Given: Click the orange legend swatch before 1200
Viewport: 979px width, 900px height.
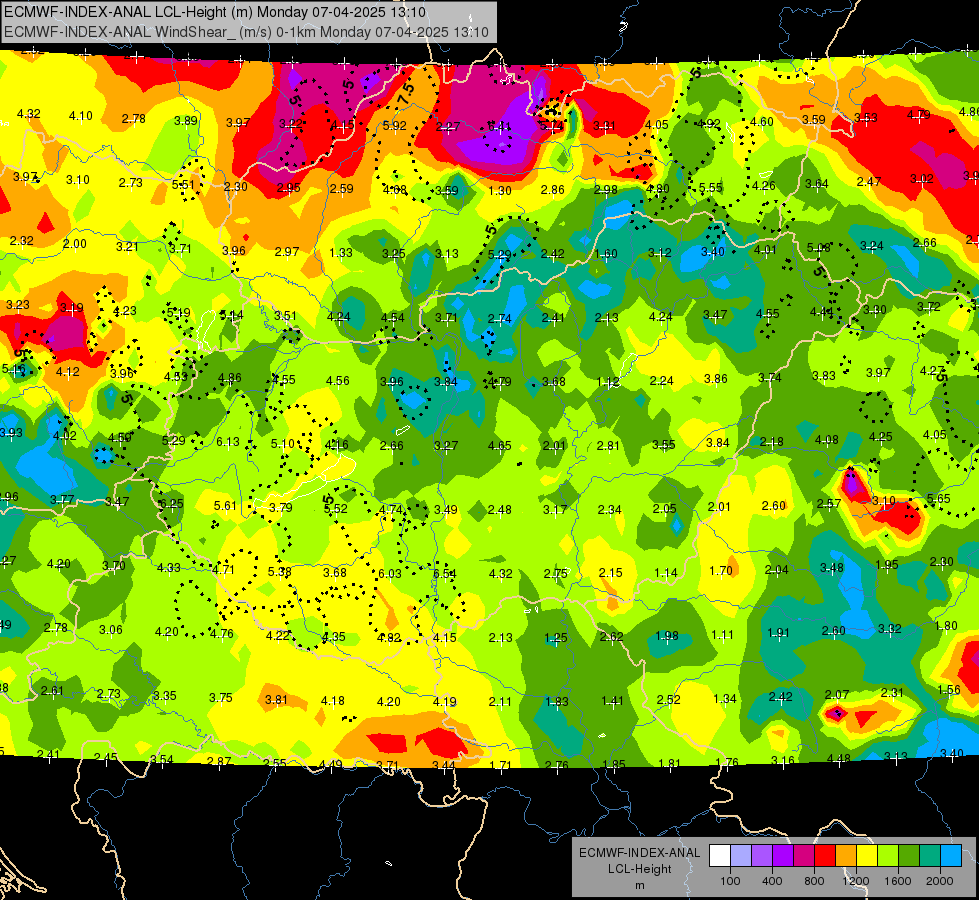Looking at the screenshot, I should (846, 856).
